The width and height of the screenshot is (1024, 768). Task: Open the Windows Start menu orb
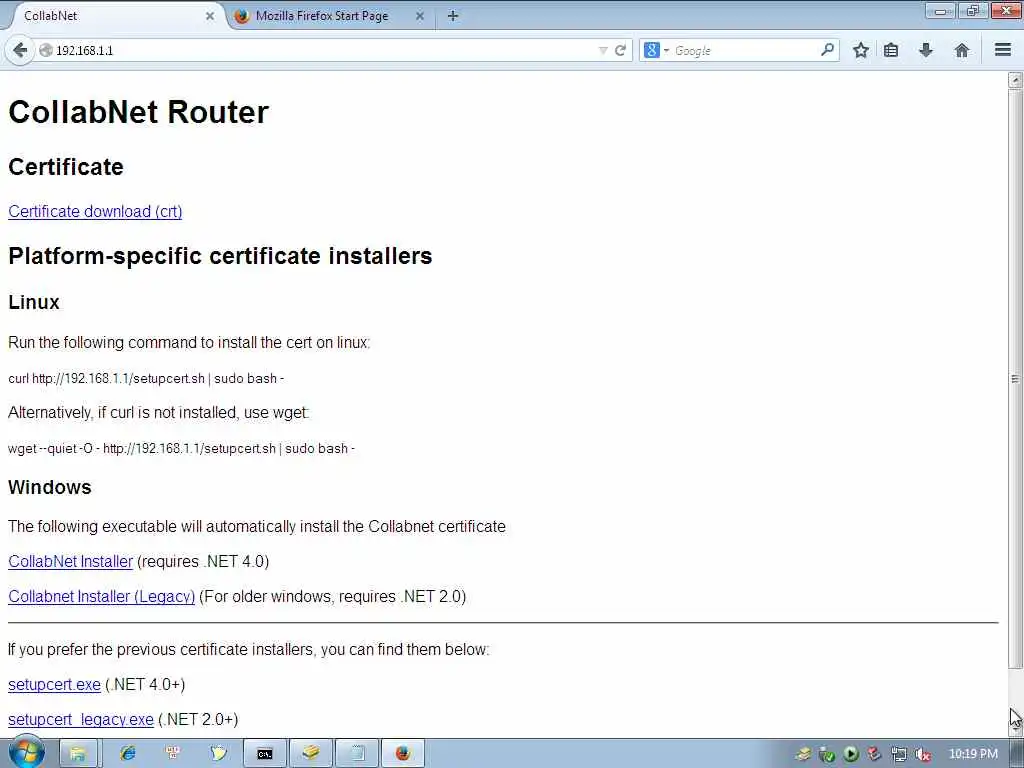pos(27,752)
